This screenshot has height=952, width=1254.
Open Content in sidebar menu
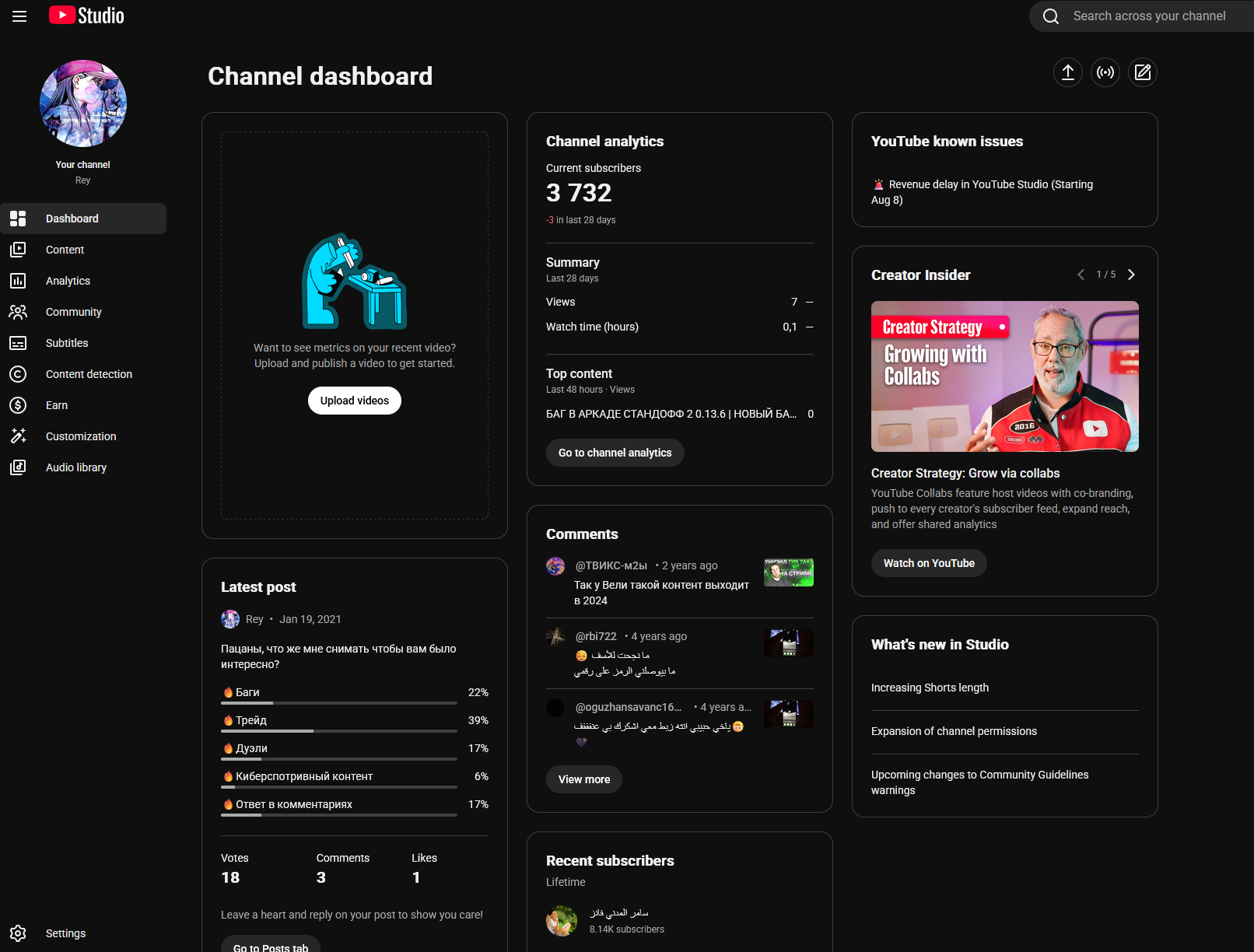point(83,250)
